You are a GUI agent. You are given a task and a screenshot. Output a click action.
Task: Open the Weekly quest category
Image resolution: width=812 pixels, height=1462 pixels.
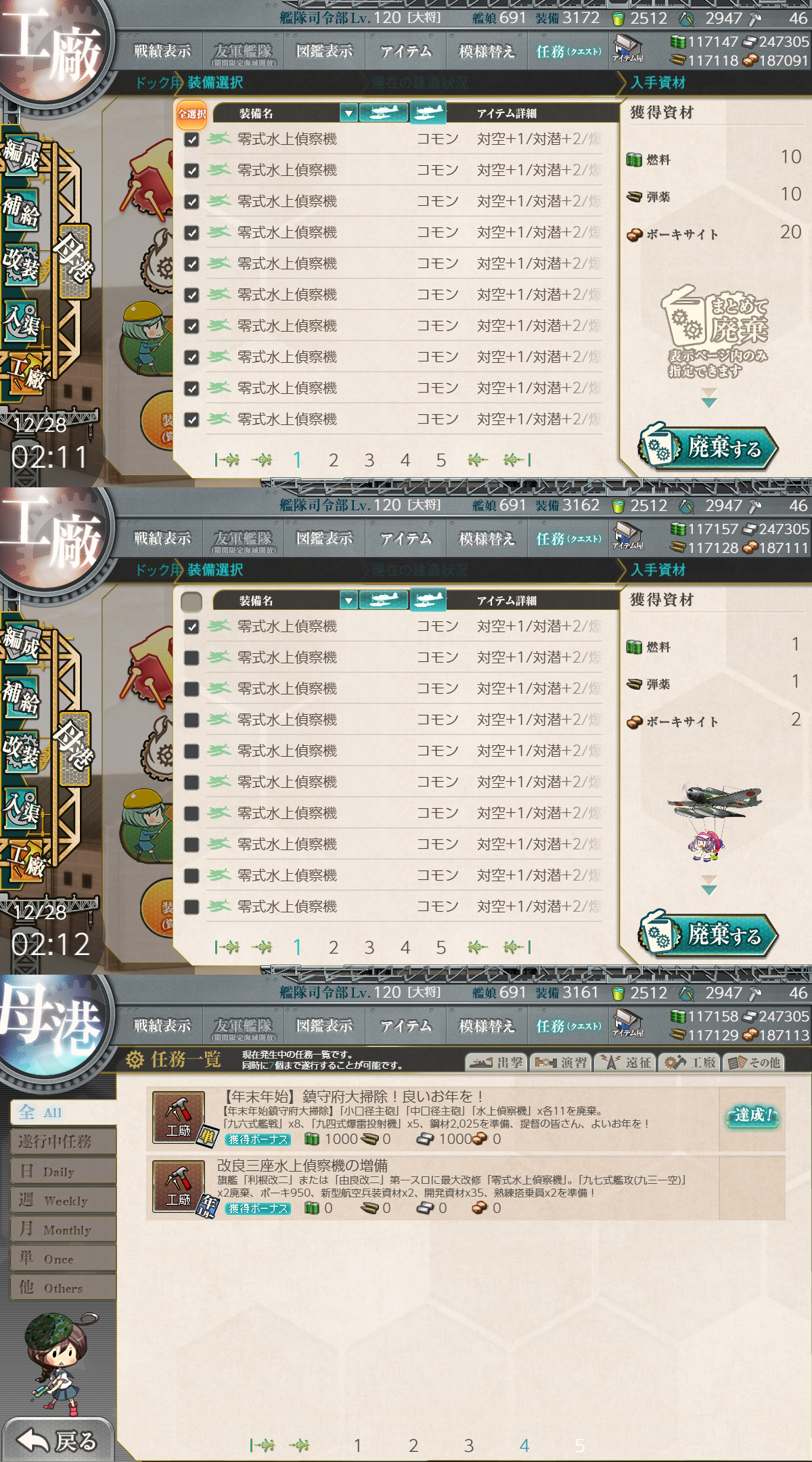[63, 1200]
